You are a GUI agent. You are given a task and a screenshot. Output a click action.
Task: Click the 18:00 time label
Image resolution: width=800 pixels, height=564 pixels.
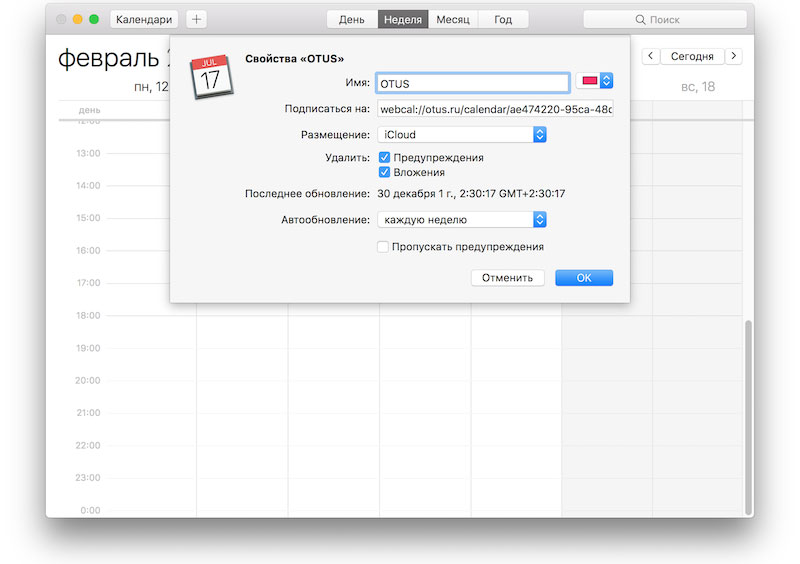(x=88, y=315)
